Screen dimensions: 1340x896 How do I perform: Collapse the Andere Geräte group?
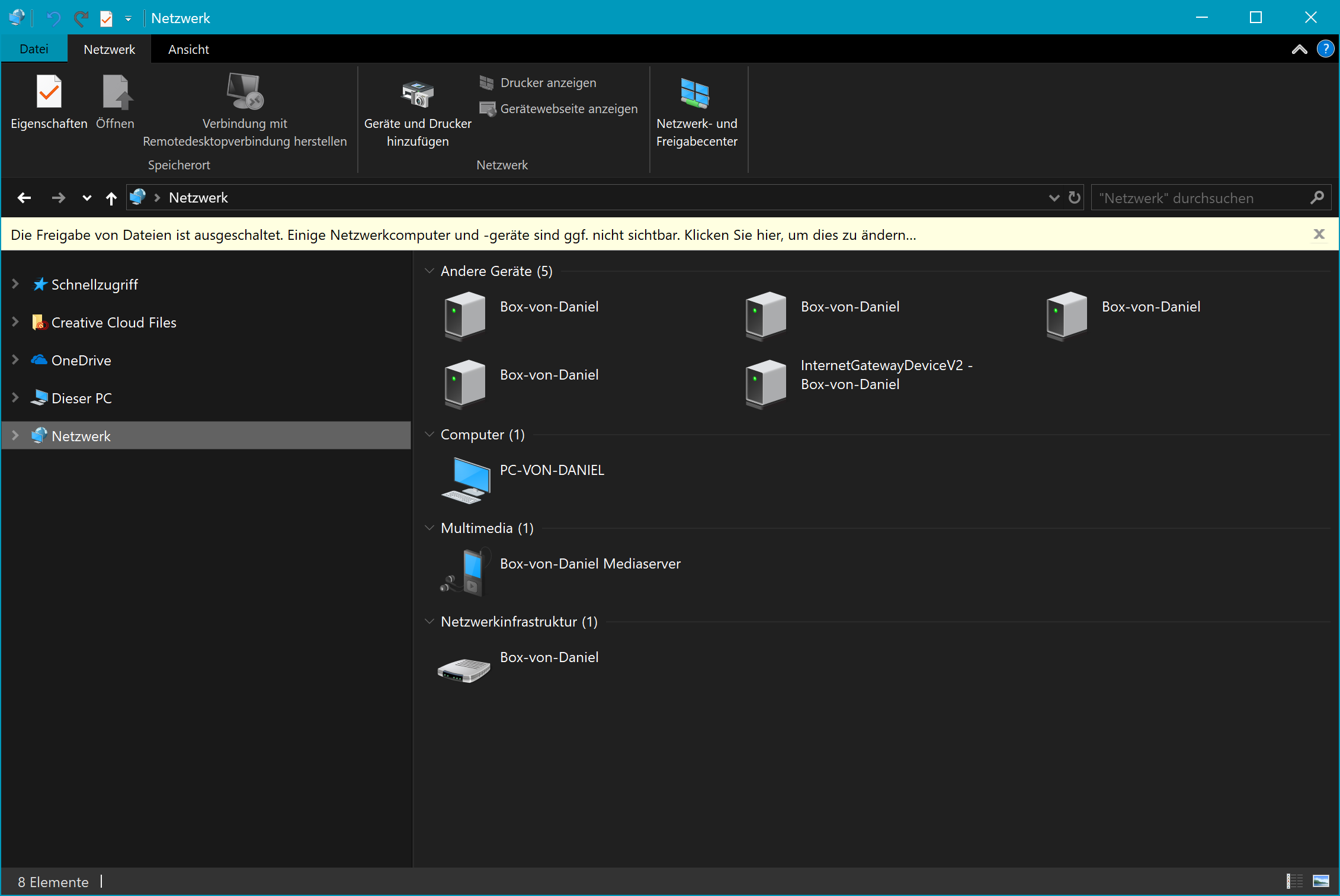429,271
